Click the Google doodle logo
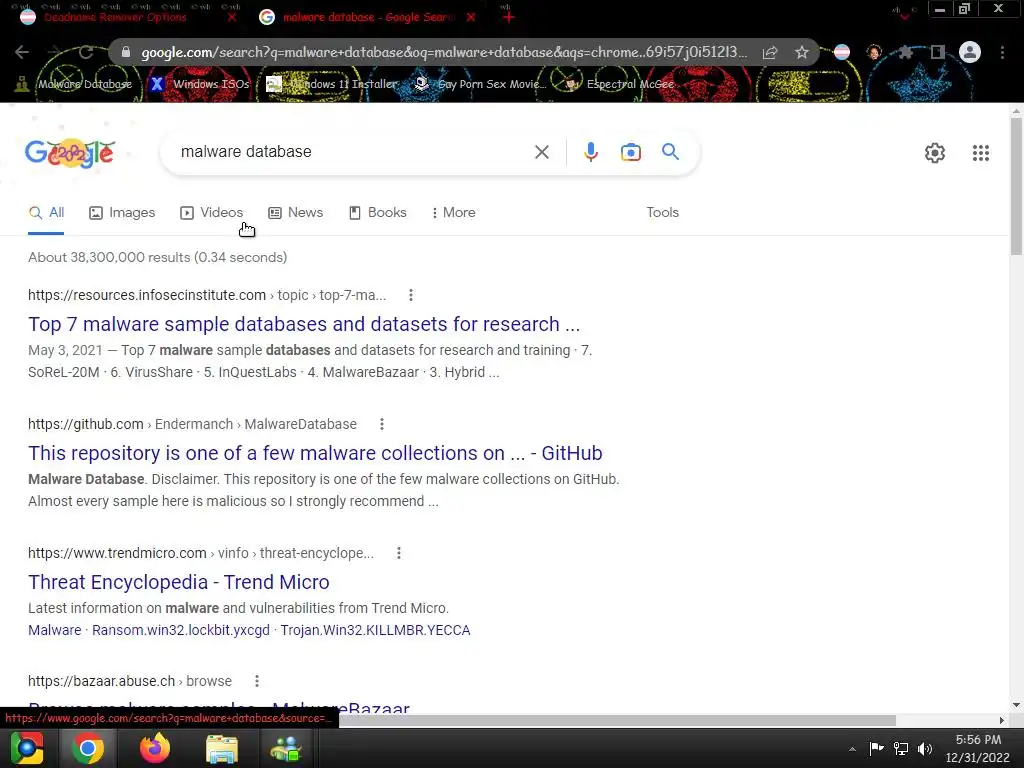This screenshot has height=768, width=1024. pos(70,153)
